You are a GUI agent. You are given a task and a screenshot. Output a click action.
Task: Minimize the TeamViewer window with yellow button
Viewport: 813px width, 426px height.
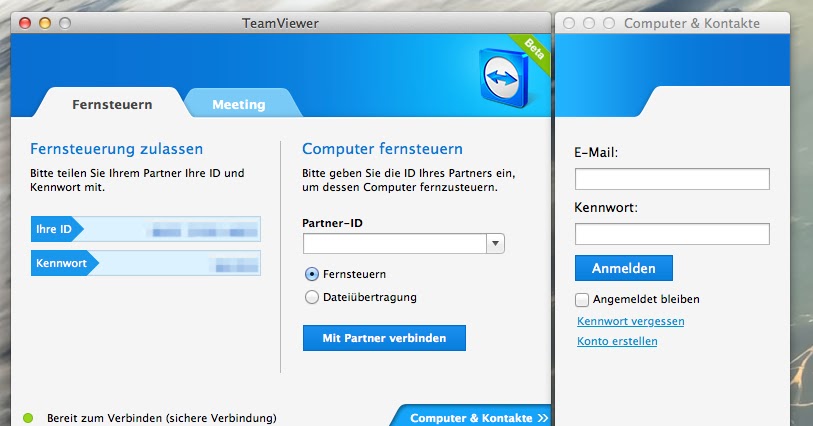pyautogui.click(x=45, y=23)
